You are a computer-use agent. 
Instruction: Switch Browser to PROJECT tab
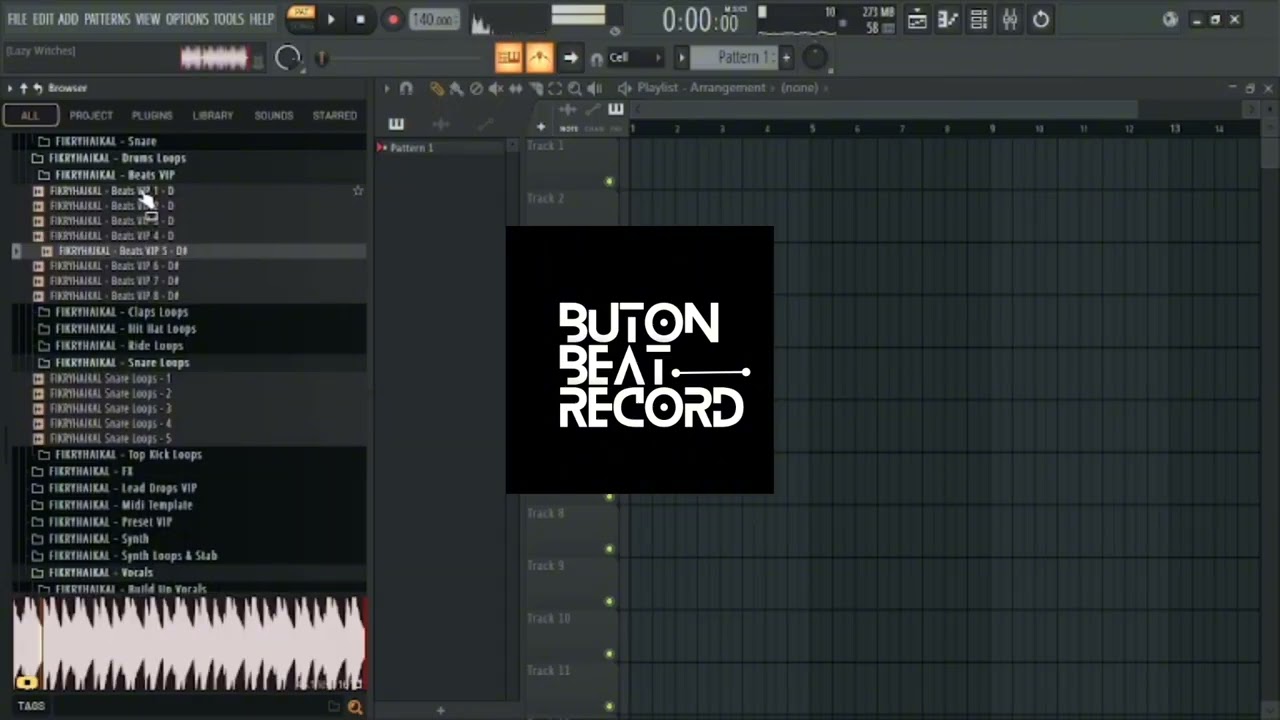pos(91,115)
